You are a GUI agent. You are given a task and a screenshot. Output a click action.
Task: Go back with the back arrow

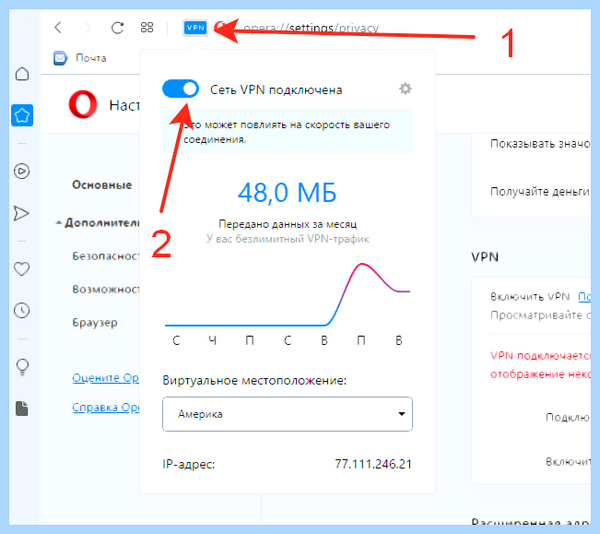(x=58, y=28)
